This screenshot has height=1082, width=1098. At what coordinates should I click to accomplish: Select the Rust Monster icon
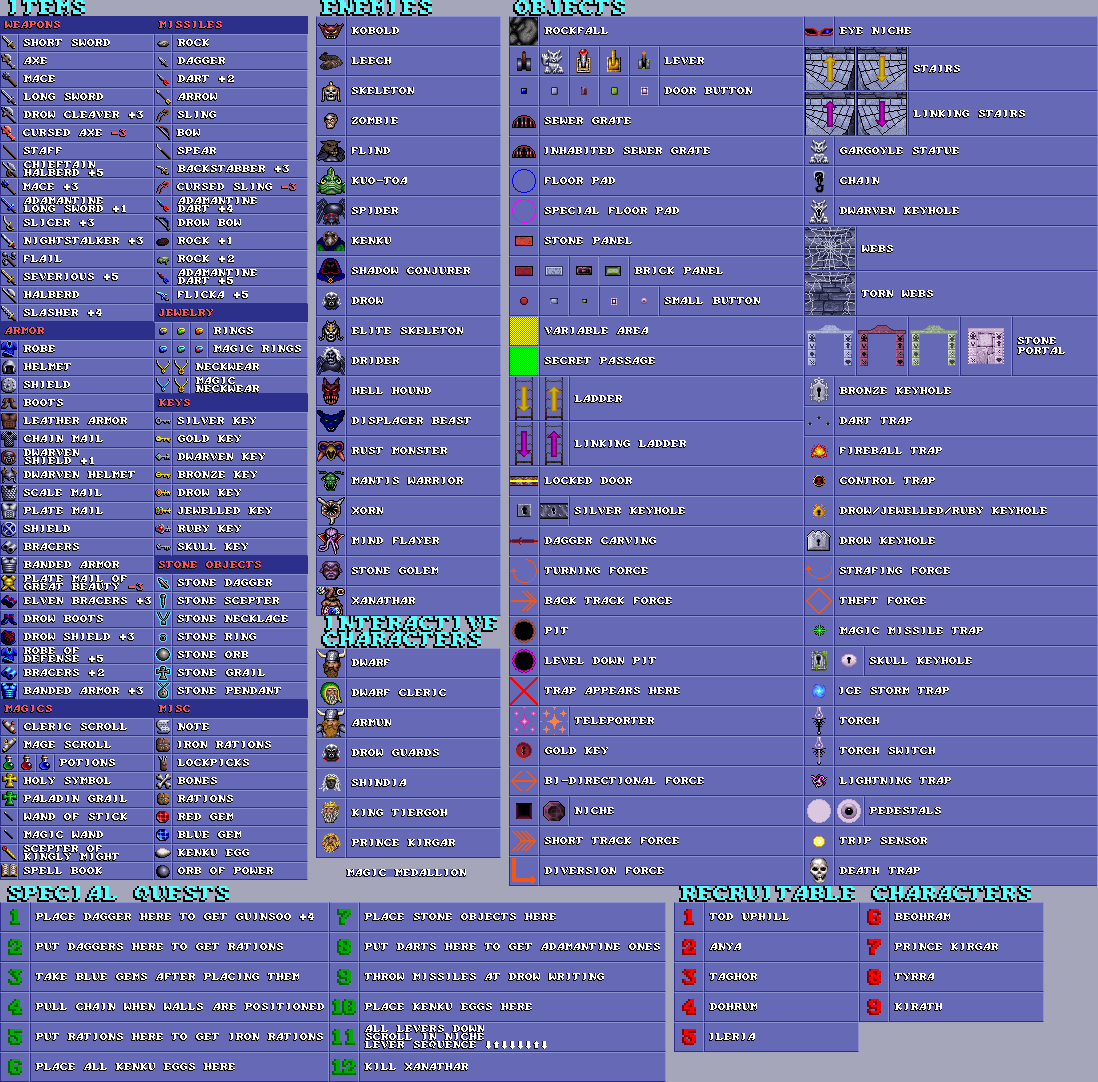click(331, 451)
